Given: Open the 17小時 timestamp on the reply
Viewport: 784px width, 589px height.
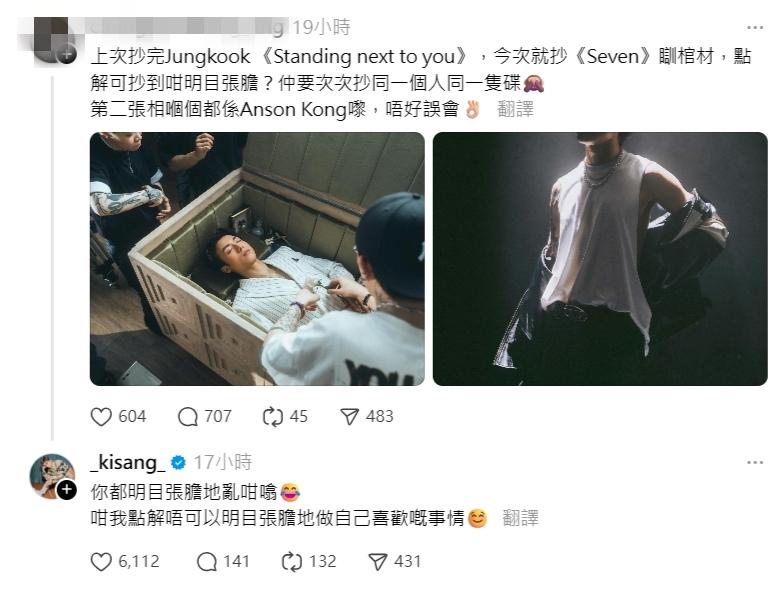Looking at the screenshot, I should pyautogui.click(x=223, y=462).
